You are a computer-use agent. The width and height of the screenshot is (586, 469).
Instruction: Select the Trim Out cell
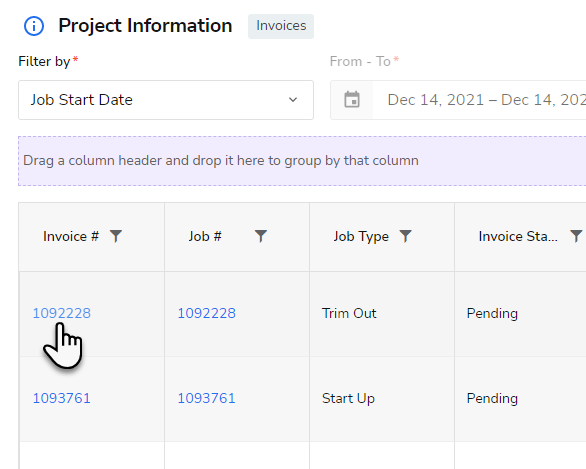point(382,314)
